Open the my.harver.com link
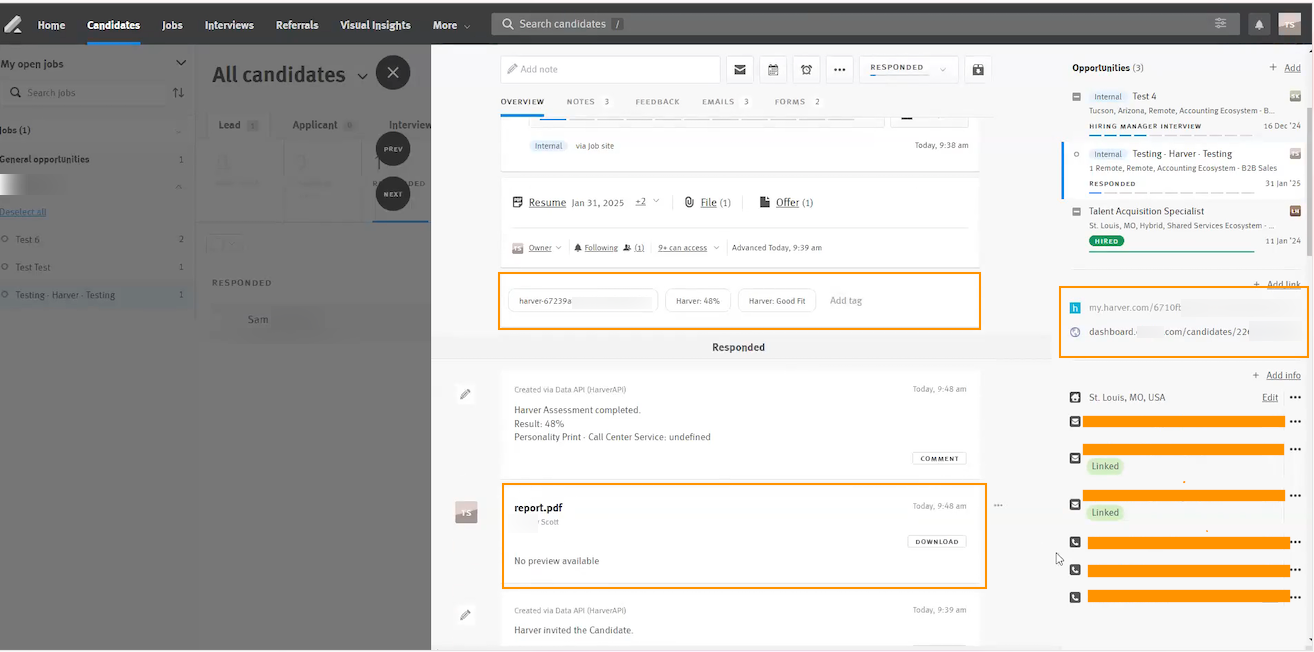This screenshot has height=652, width=1314. click(x=1135, y=309)
